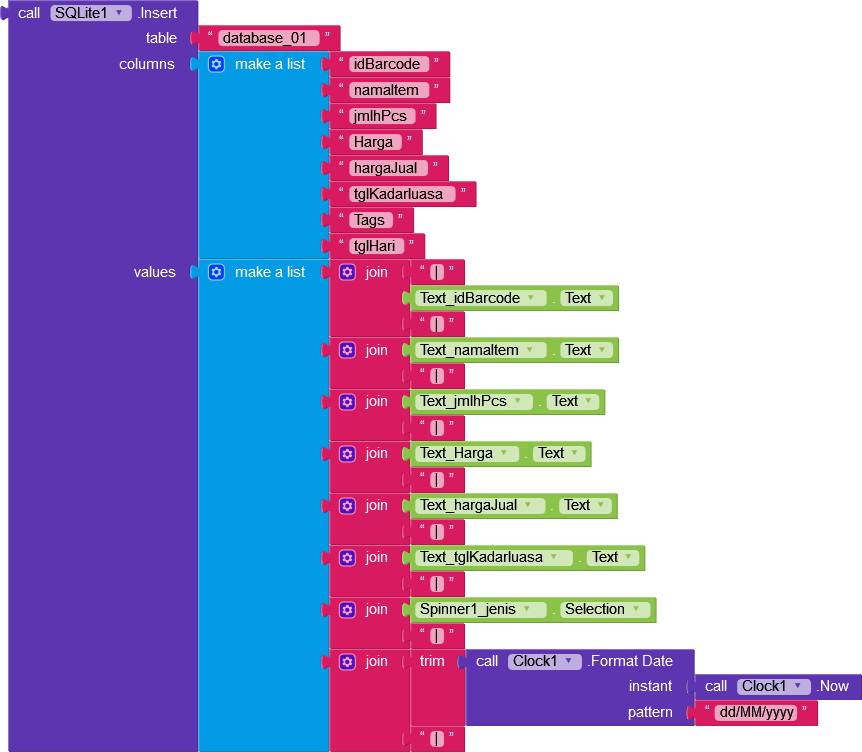Image resolution: width=862 pixels, height=752 pixels.
Task: Open Text property dropdown of Text_namaItem
Action: tap(587, 350)
